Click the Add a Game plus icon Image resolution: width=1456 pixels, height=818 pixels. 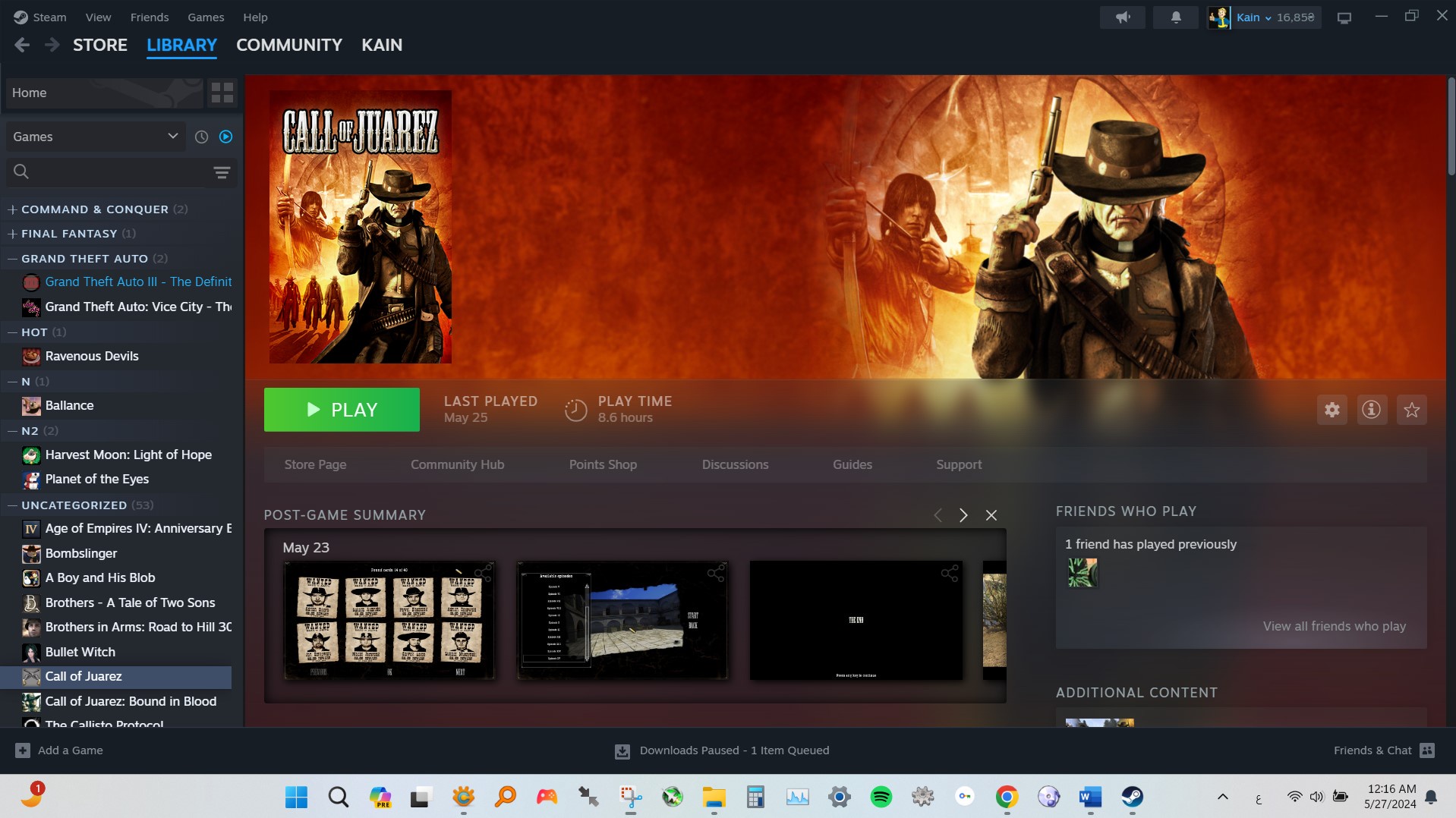(23, 750)
